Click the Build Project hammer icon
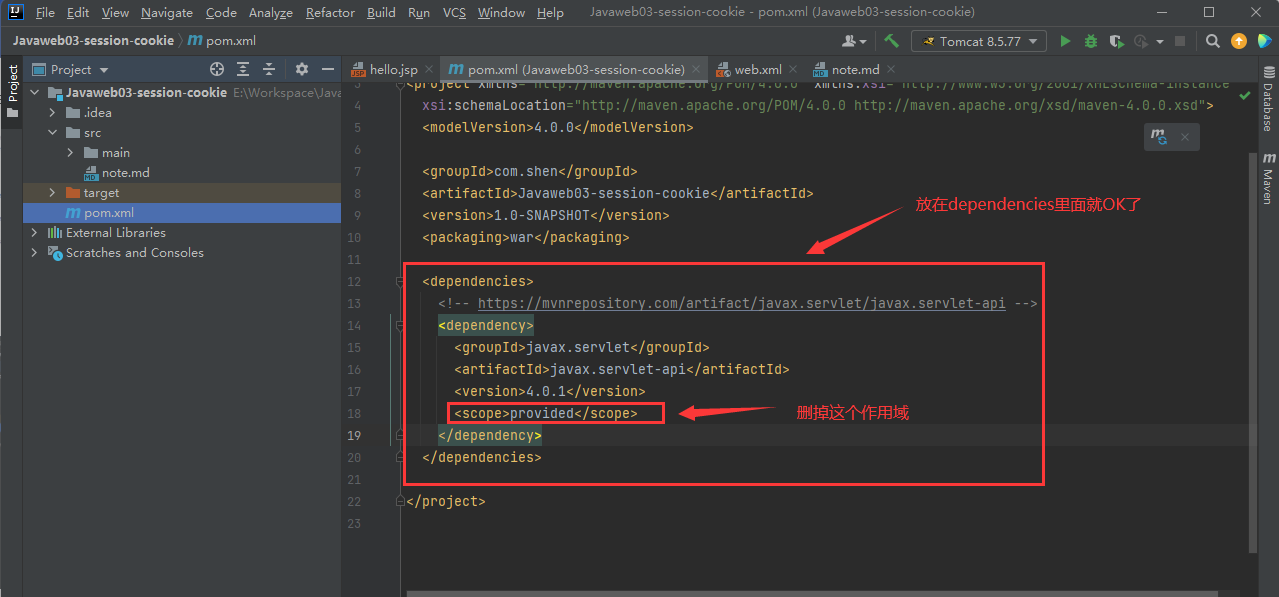The image size is (1279, 597). (891, 41)
